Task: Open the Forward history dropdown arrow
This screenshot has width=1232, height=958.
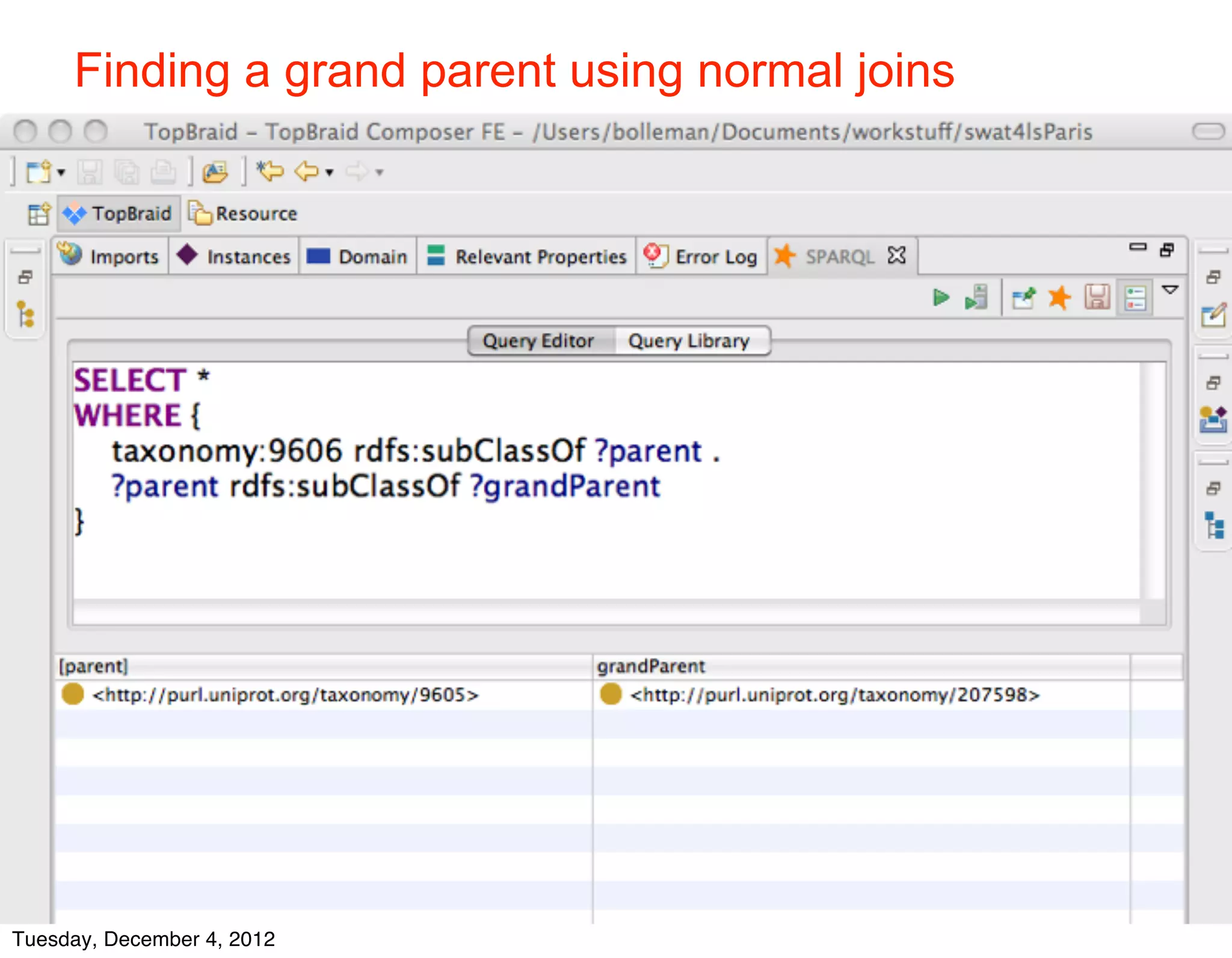Action: click(379, 173)
